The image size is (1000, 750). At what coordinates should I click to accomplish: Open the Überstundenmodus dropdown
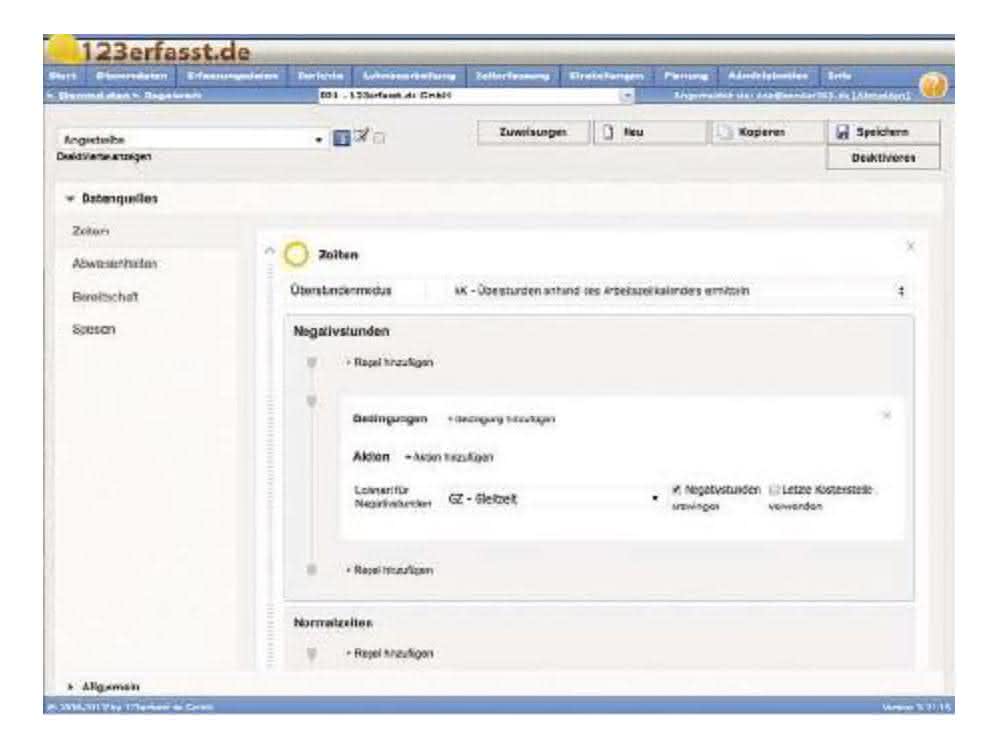[678, 291]
